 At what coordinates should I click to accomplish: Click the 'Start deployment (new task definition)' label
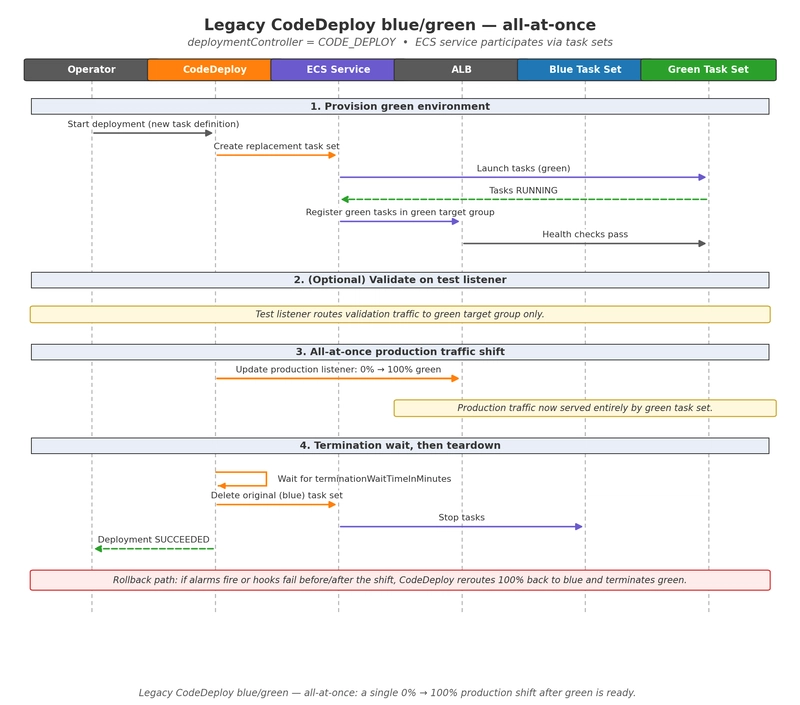pyautogui.click(x=153, y=124)
